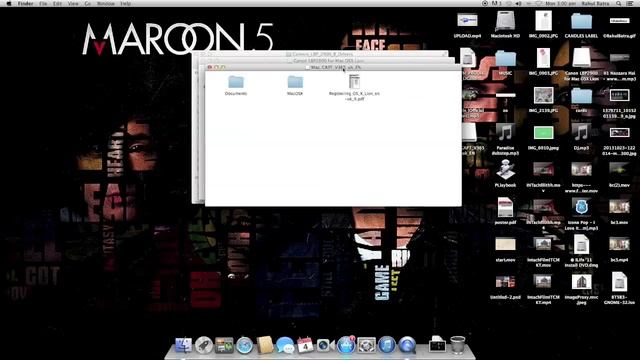Open the Calendar app in the dock
This screenshot has width=640, height=360.
(305, 345)
